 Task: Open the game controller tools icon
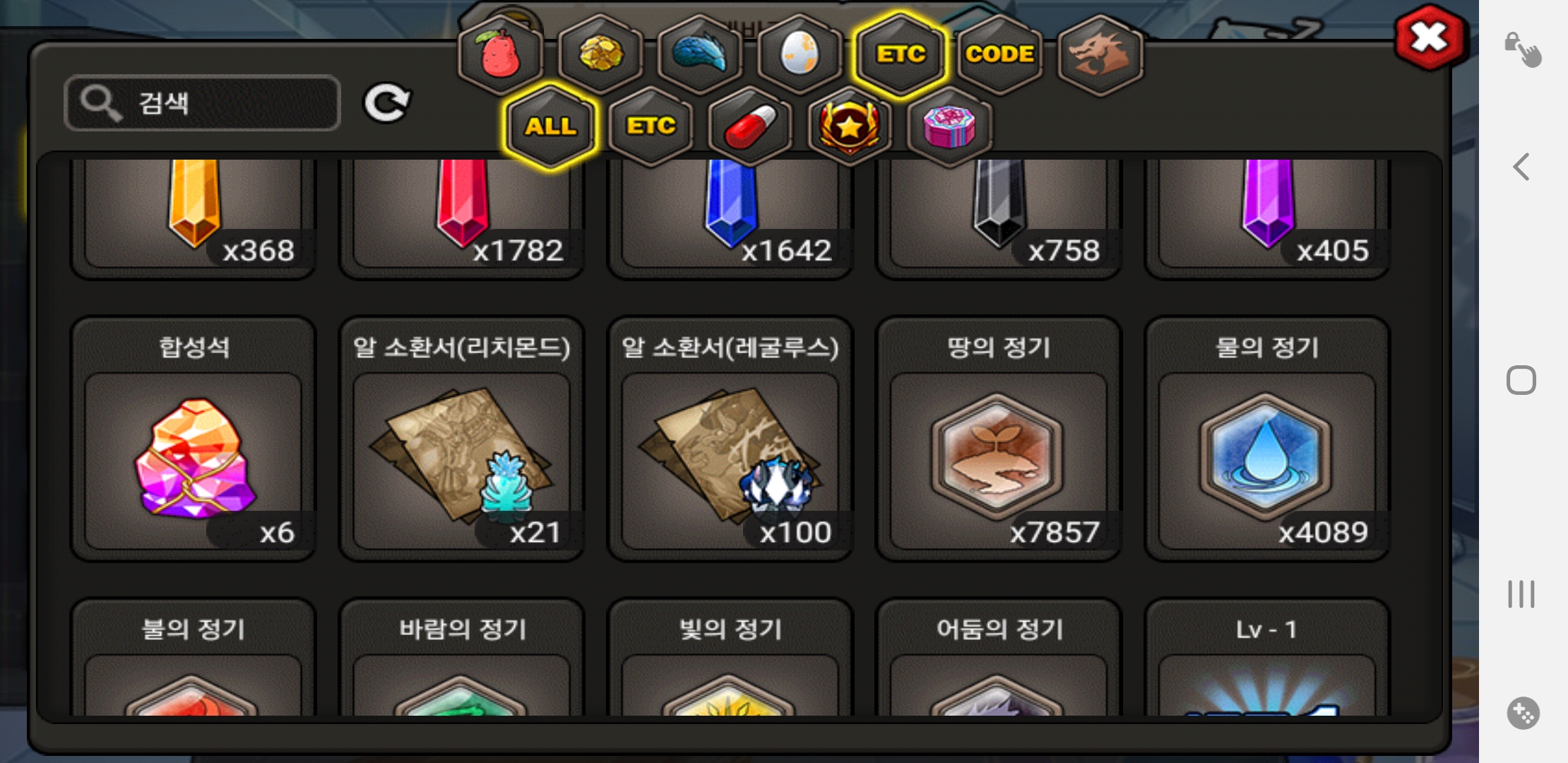point(1523,714)
